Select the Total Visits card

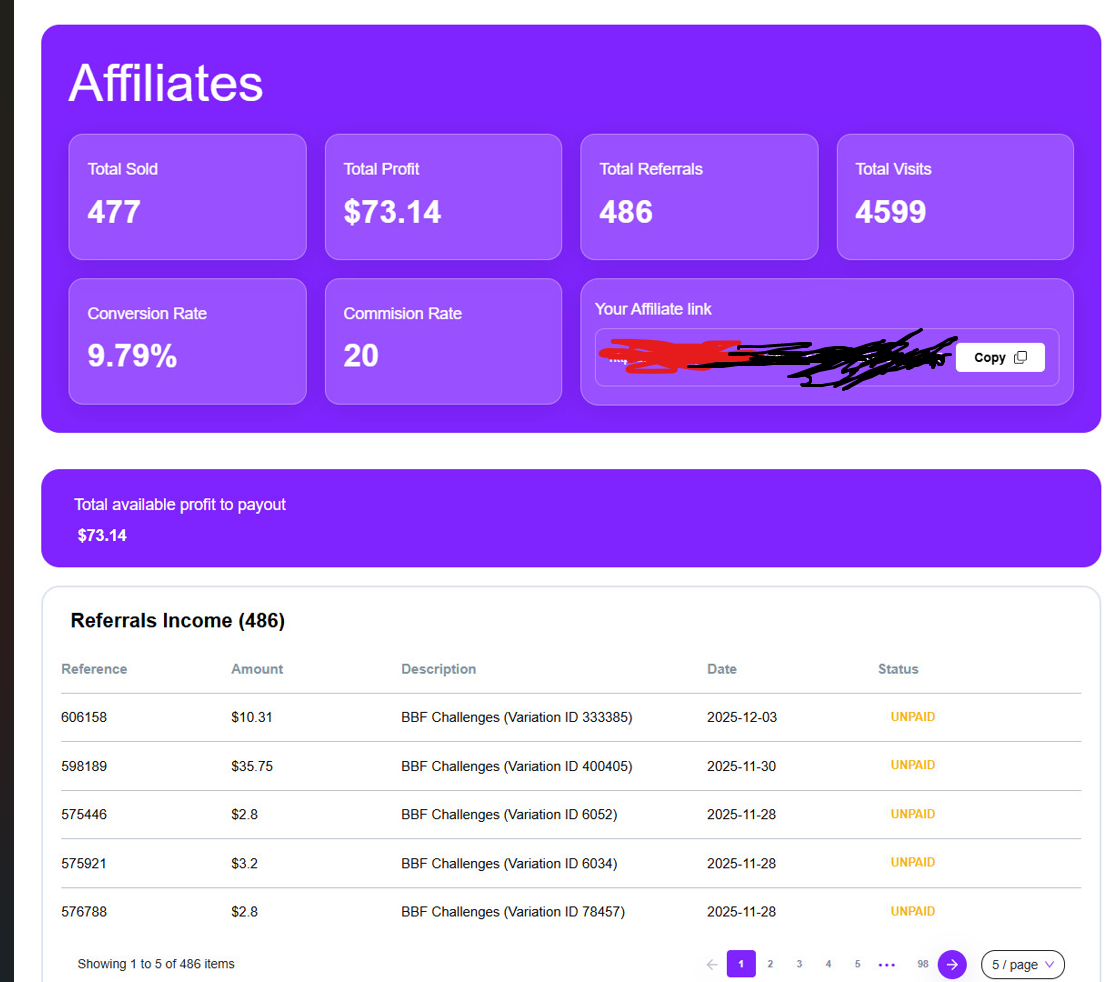click(954, 196)
